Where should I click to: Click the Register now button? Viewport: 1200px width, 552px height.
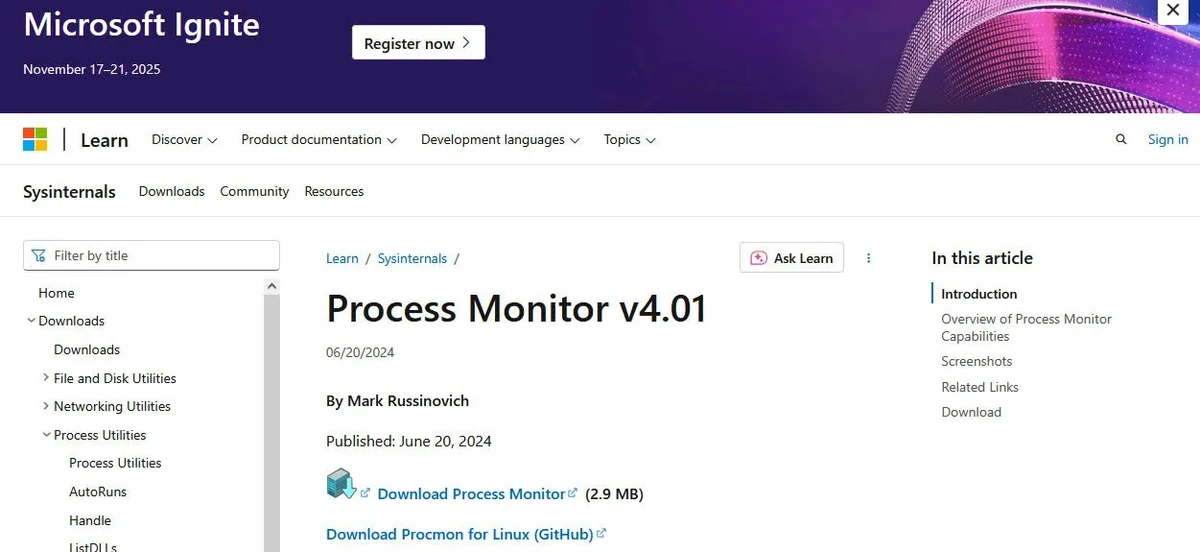418,43
